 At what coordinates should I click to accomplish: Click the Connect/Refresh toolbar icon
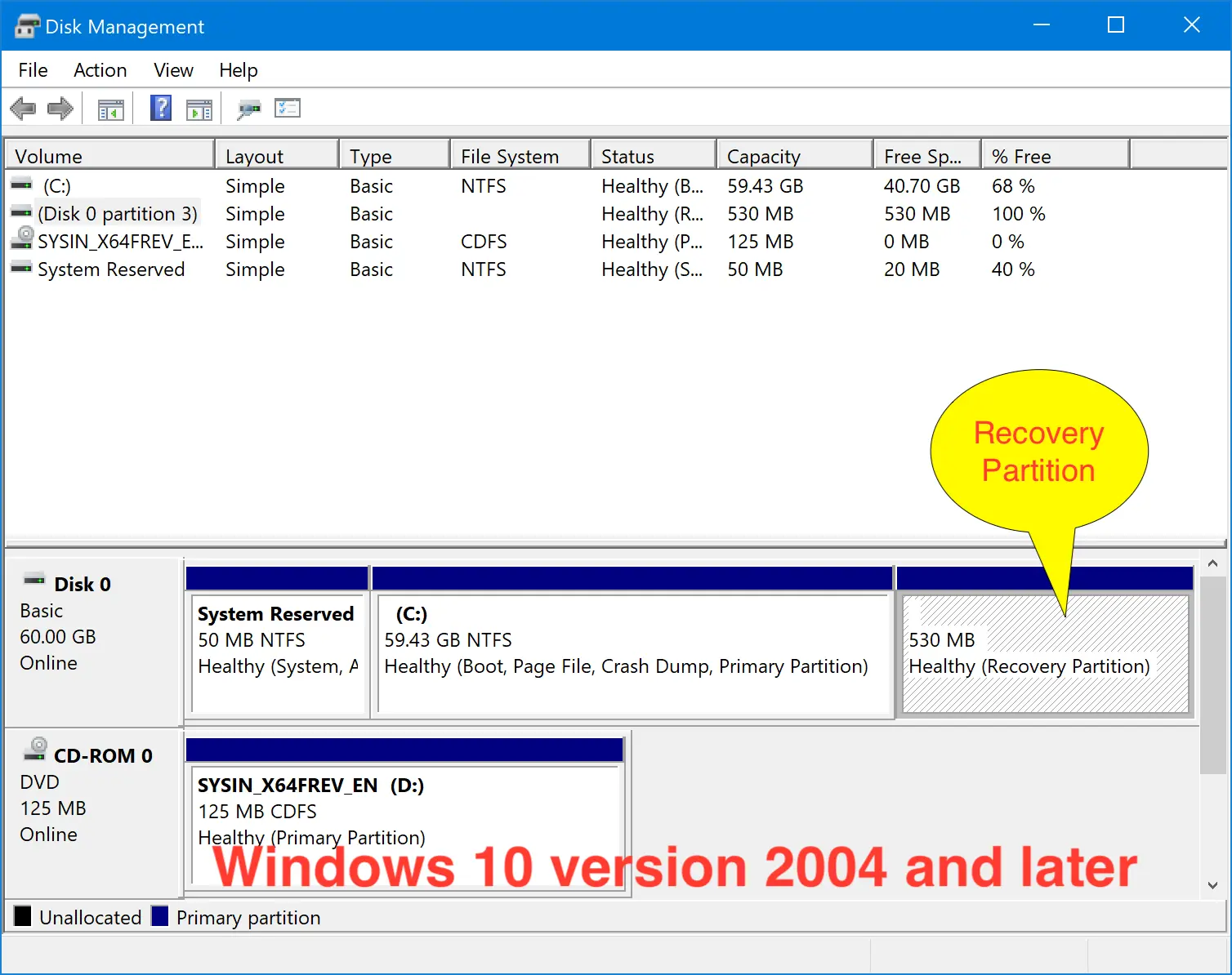[x=248, y=109]
